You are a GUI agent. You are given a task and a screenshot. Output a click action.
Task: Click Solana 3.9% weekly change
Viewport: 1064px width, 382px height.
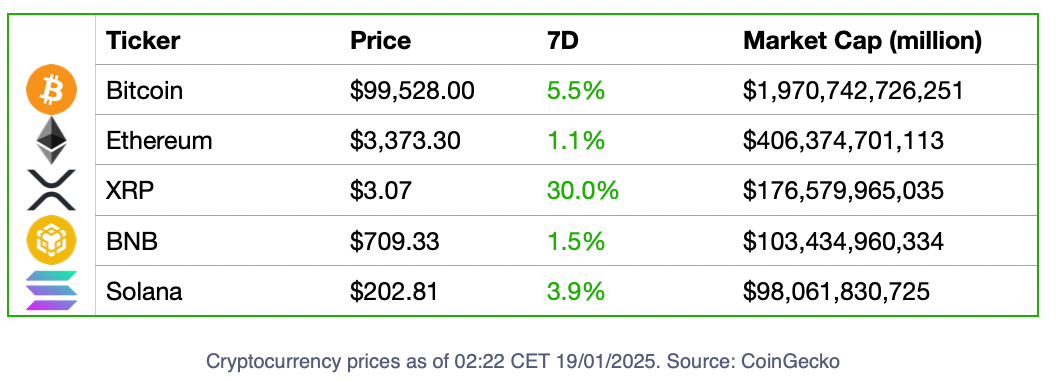pos(575,291)
